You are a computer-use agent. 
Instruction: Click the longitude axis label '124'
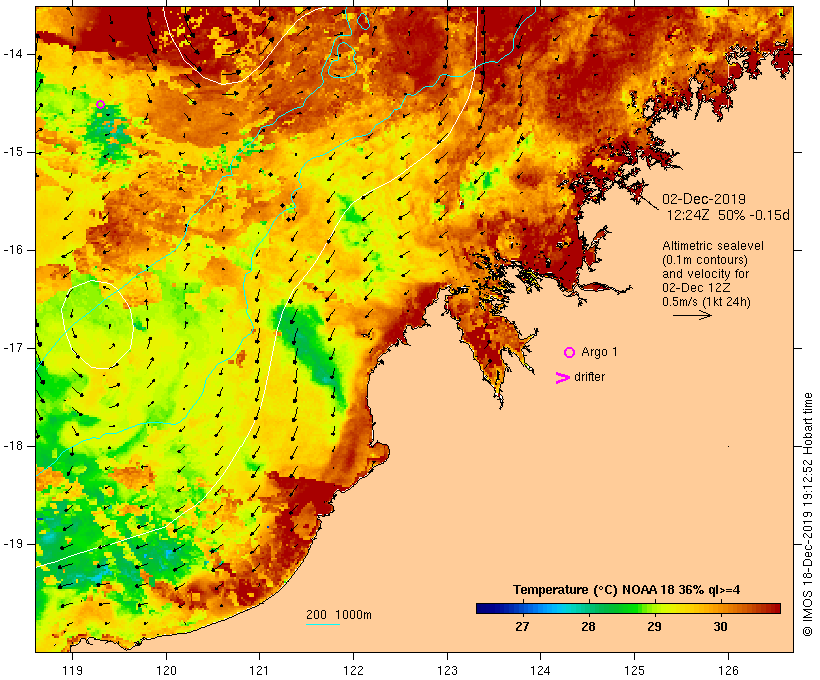pos(541,671)
